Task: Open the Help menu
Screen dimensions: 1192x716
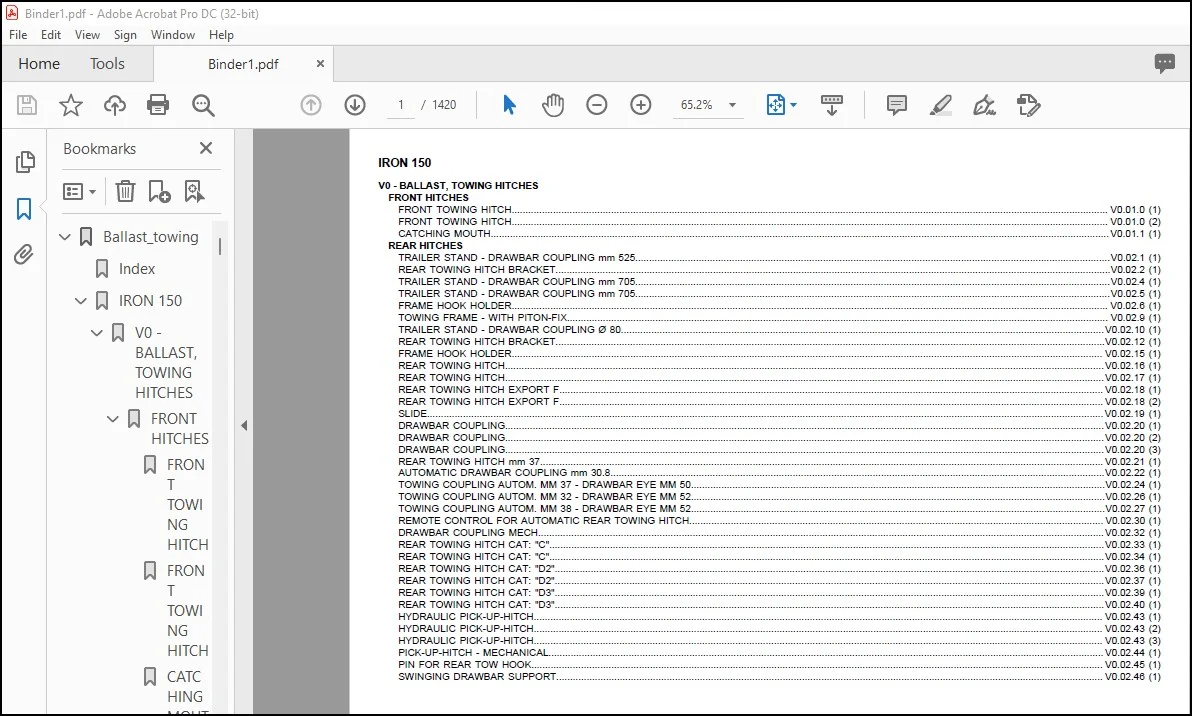Action: click(x=221, y=35)
